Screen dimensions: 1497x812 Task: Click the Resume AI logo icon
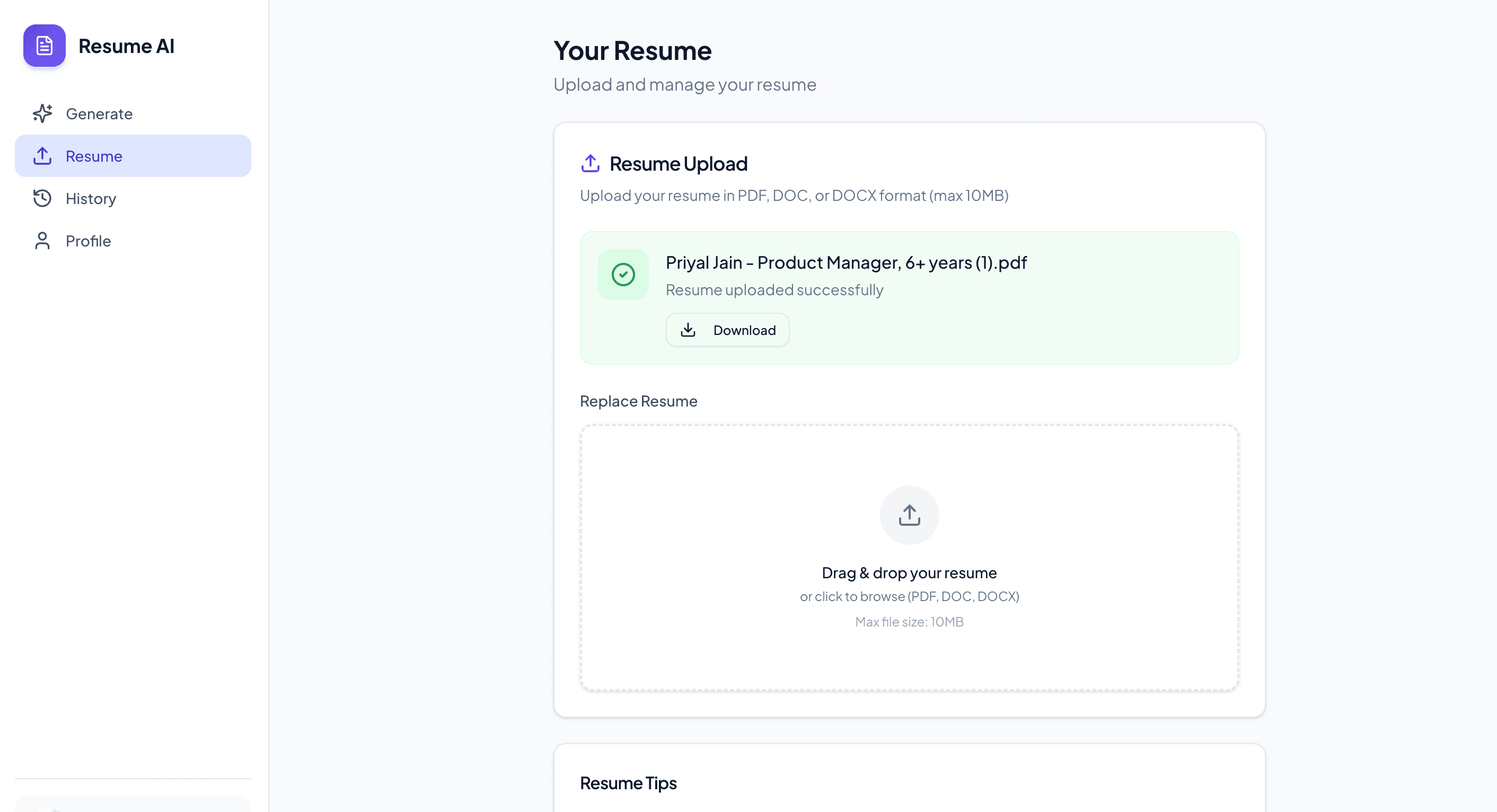(x=44, y=46)
